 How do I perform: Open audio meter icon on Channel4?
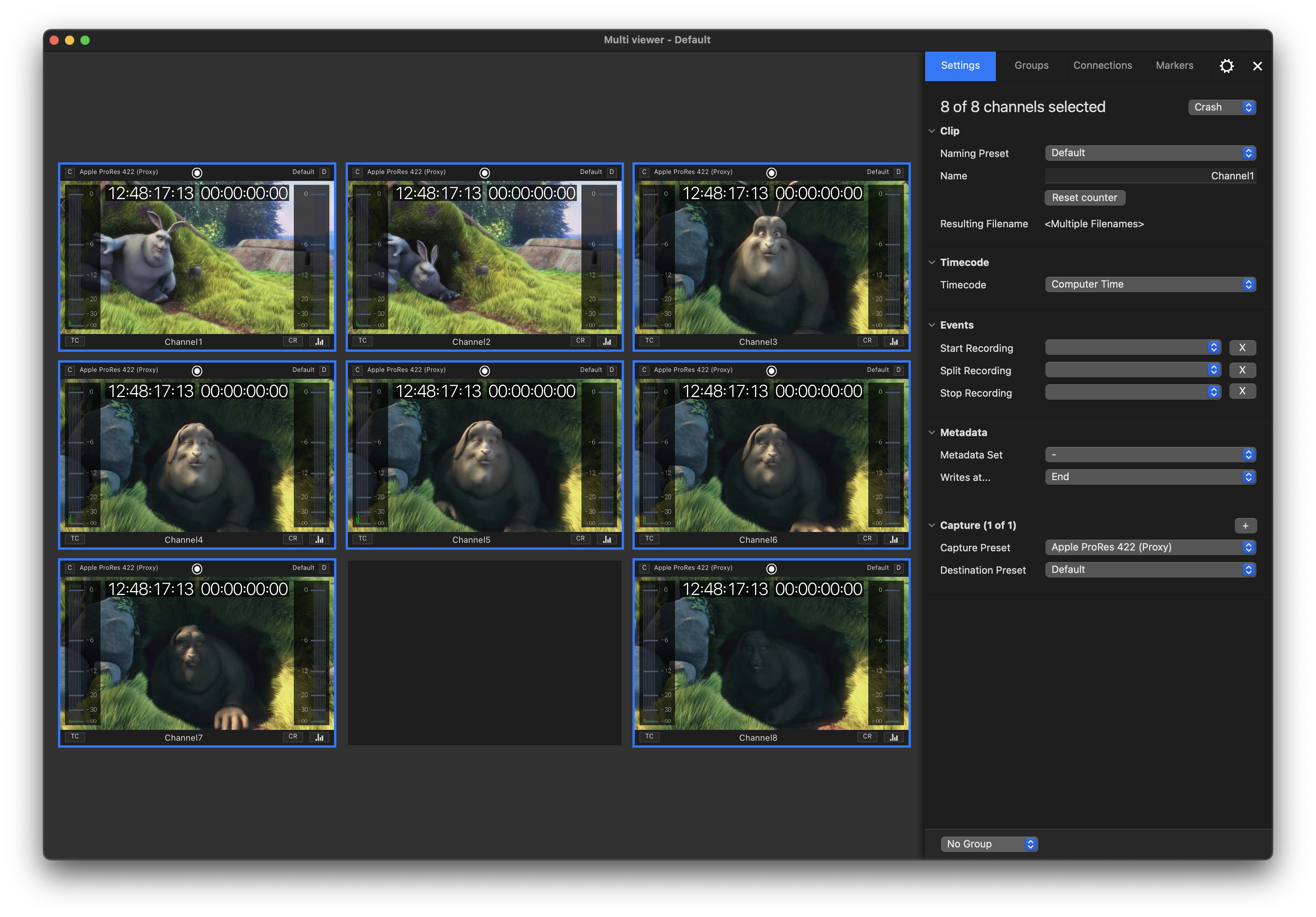coord(319,539)
